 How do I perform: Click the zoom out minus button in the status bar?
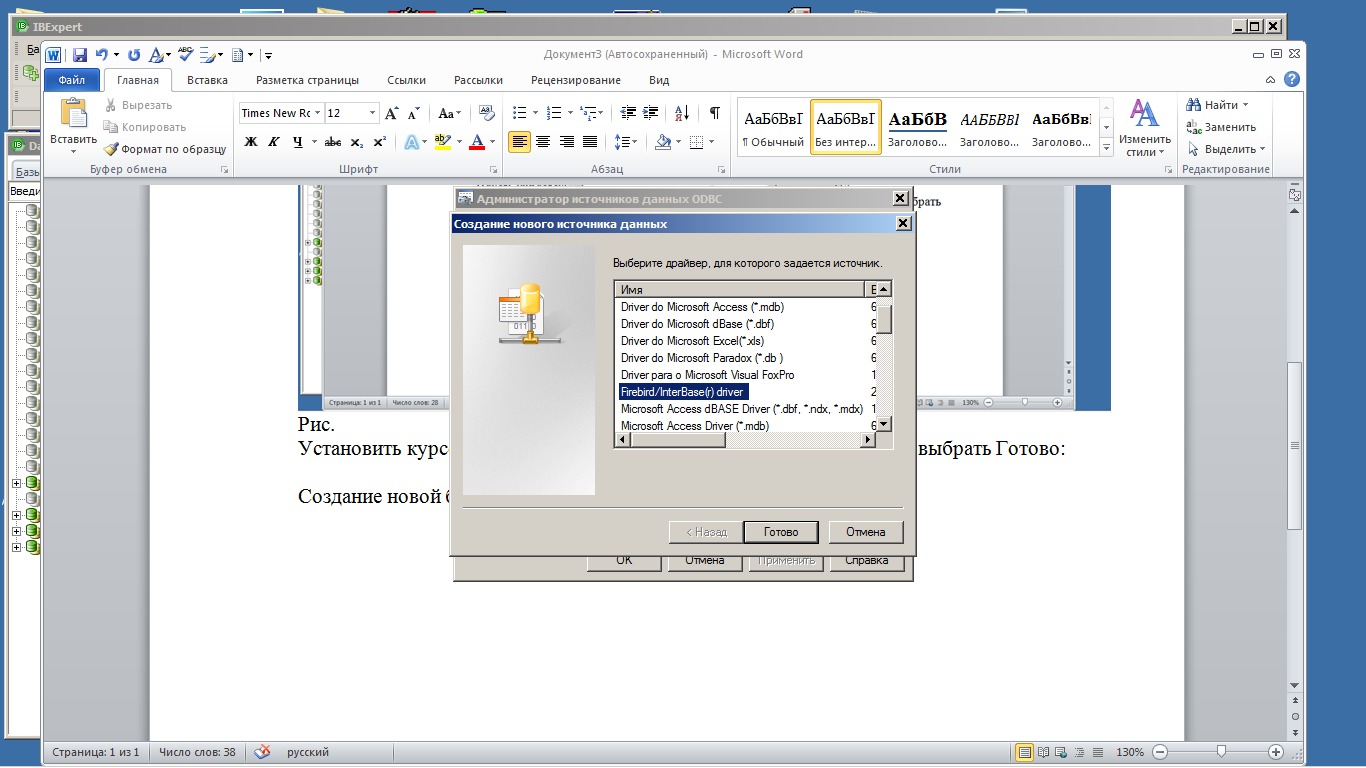[x=1159, y=752]
